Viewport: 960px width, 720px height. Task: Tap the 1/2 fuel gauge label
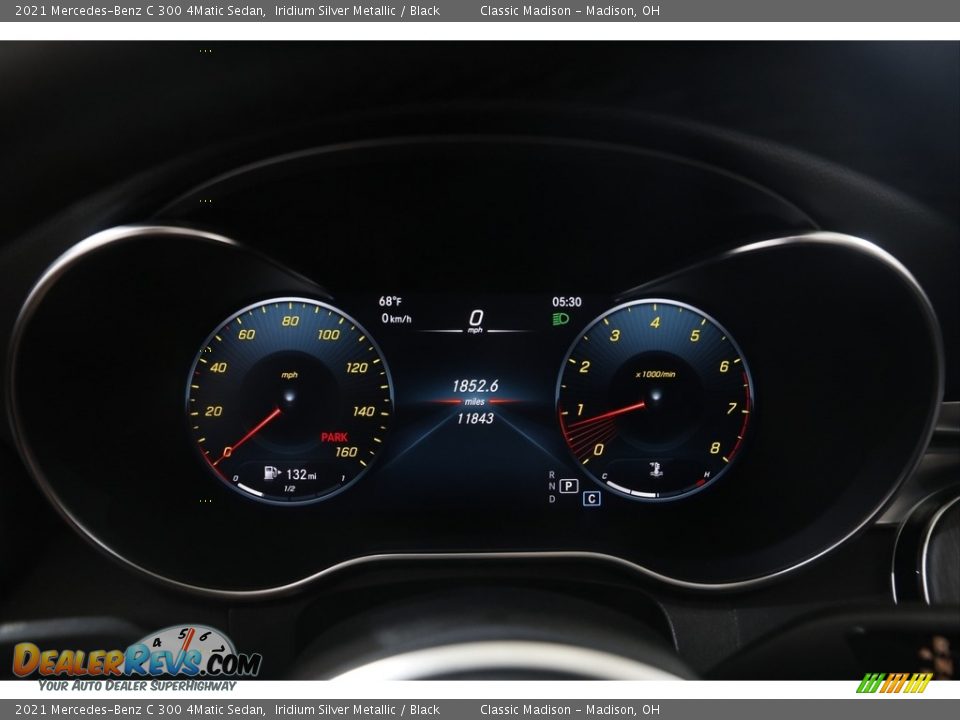click(290, 489)
